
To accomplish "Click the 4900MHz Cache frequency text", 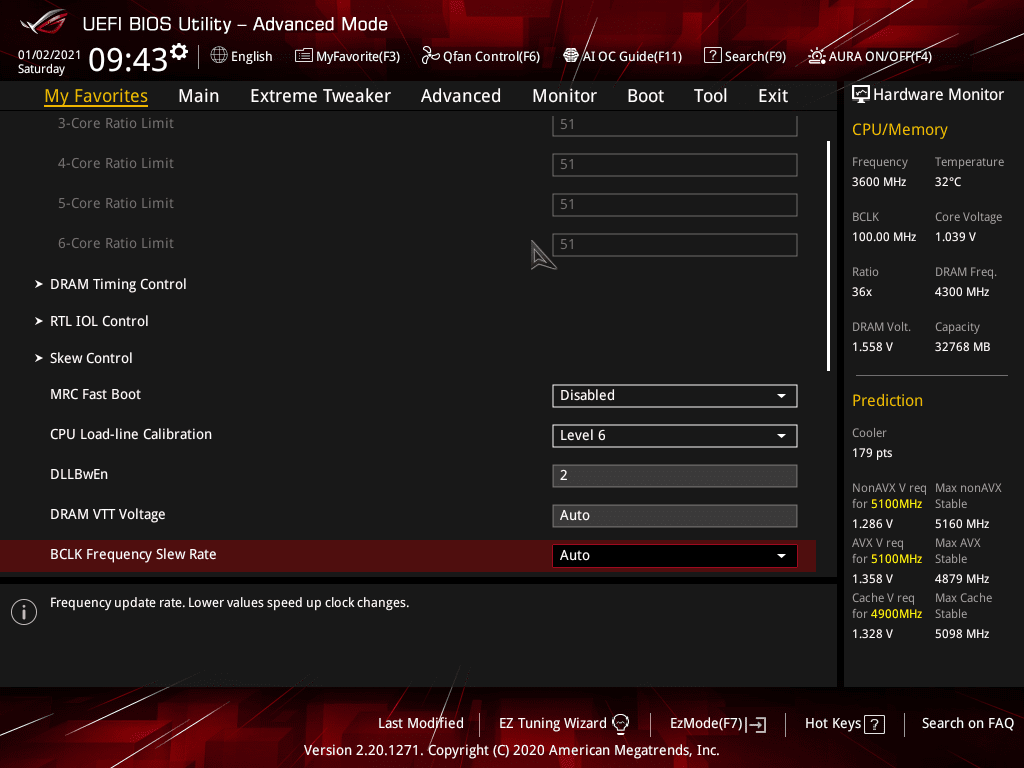I will [x=897, y=614].
